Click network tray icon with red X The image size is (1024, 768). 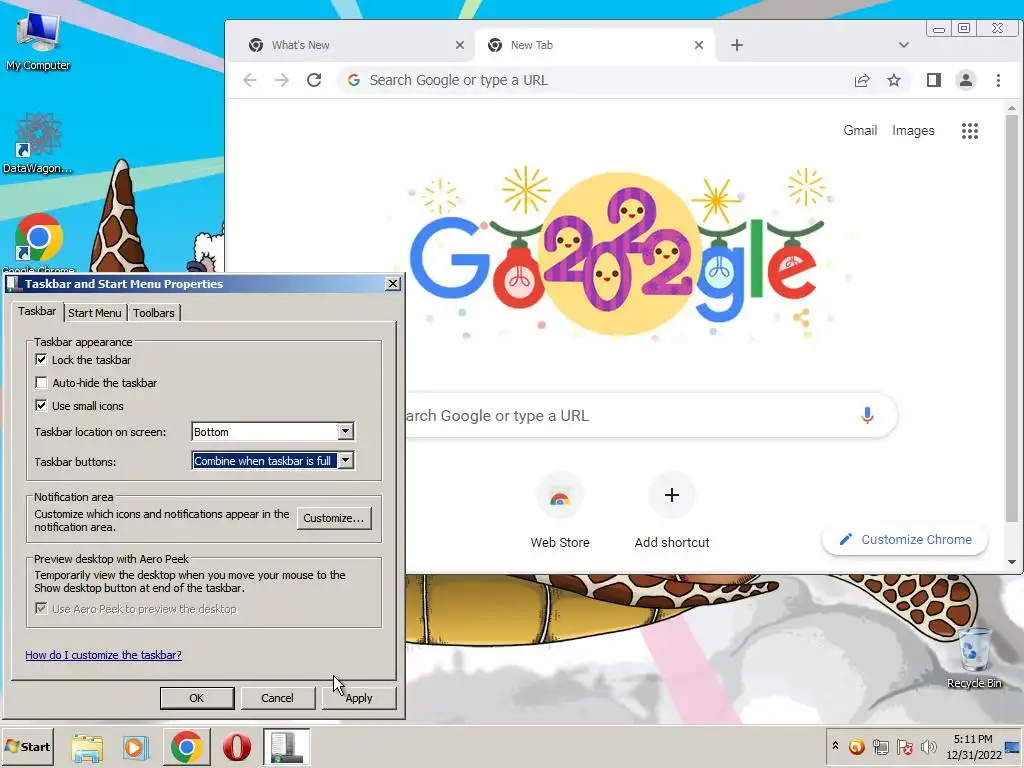(x=904, y=747)
